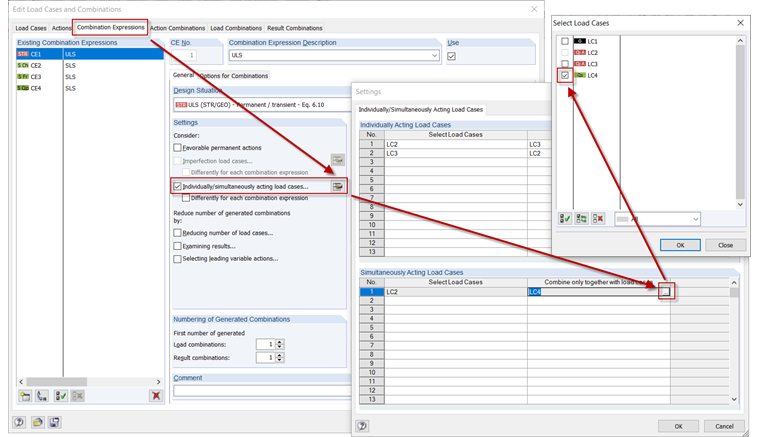Enable Selecting leading variable actions checkbox
The height and width of the screenshot is (437, 760).
177,259
